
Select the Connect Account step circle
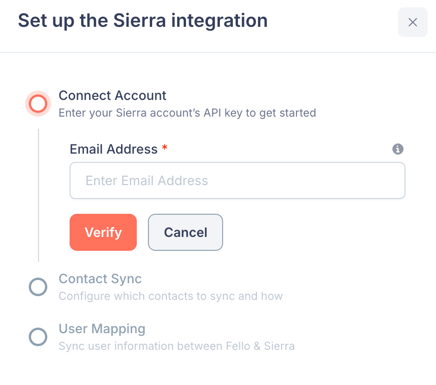click(38, 103)
